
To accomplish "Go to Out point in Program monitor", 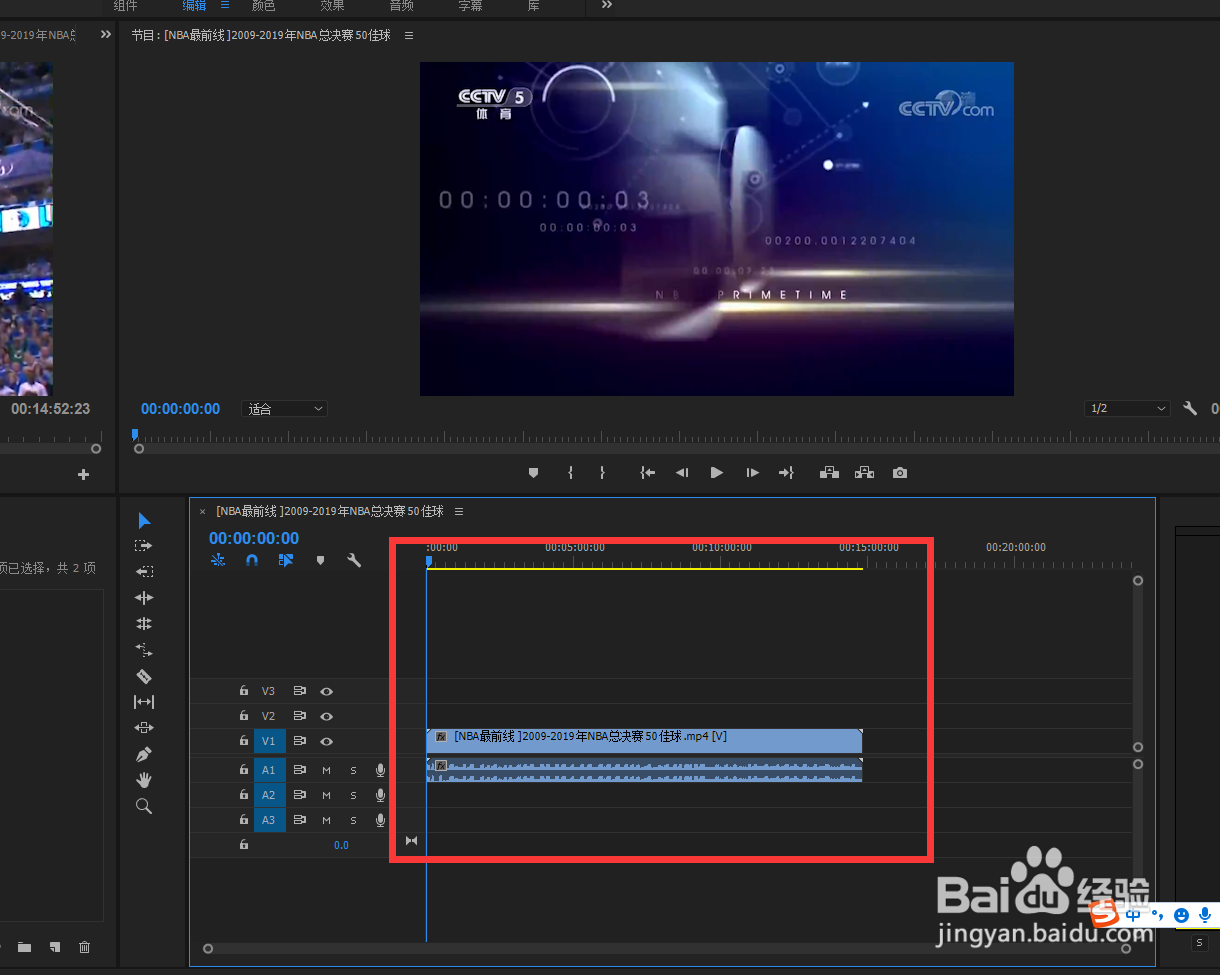I will click(786, 473).
